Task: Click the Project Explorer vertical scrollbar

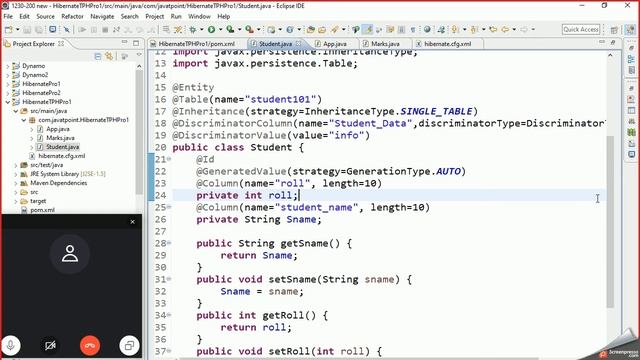Action: (x=139, y=133)
